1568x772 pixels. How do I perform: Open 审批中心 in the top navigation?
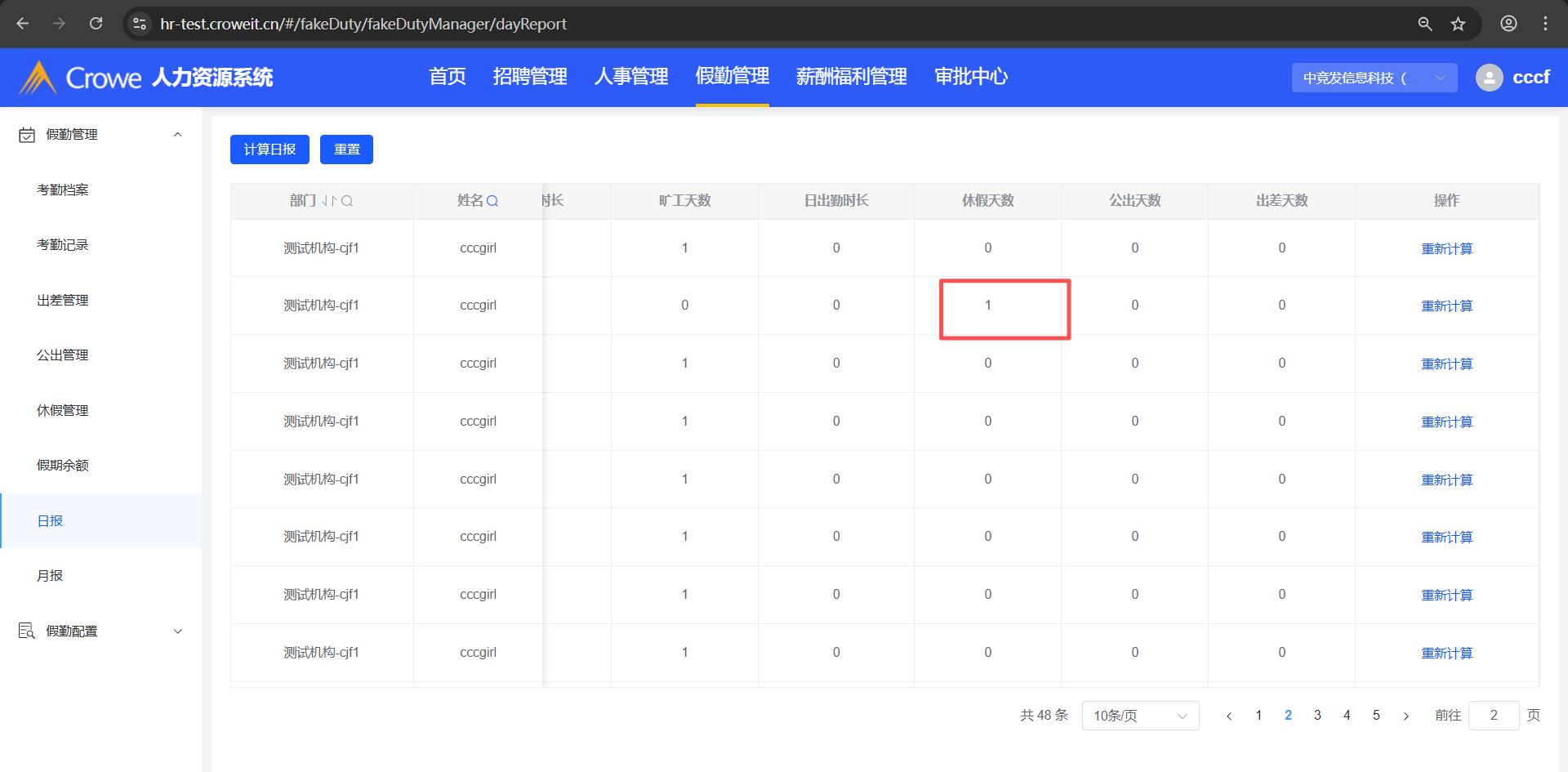[x=971, y=77]
